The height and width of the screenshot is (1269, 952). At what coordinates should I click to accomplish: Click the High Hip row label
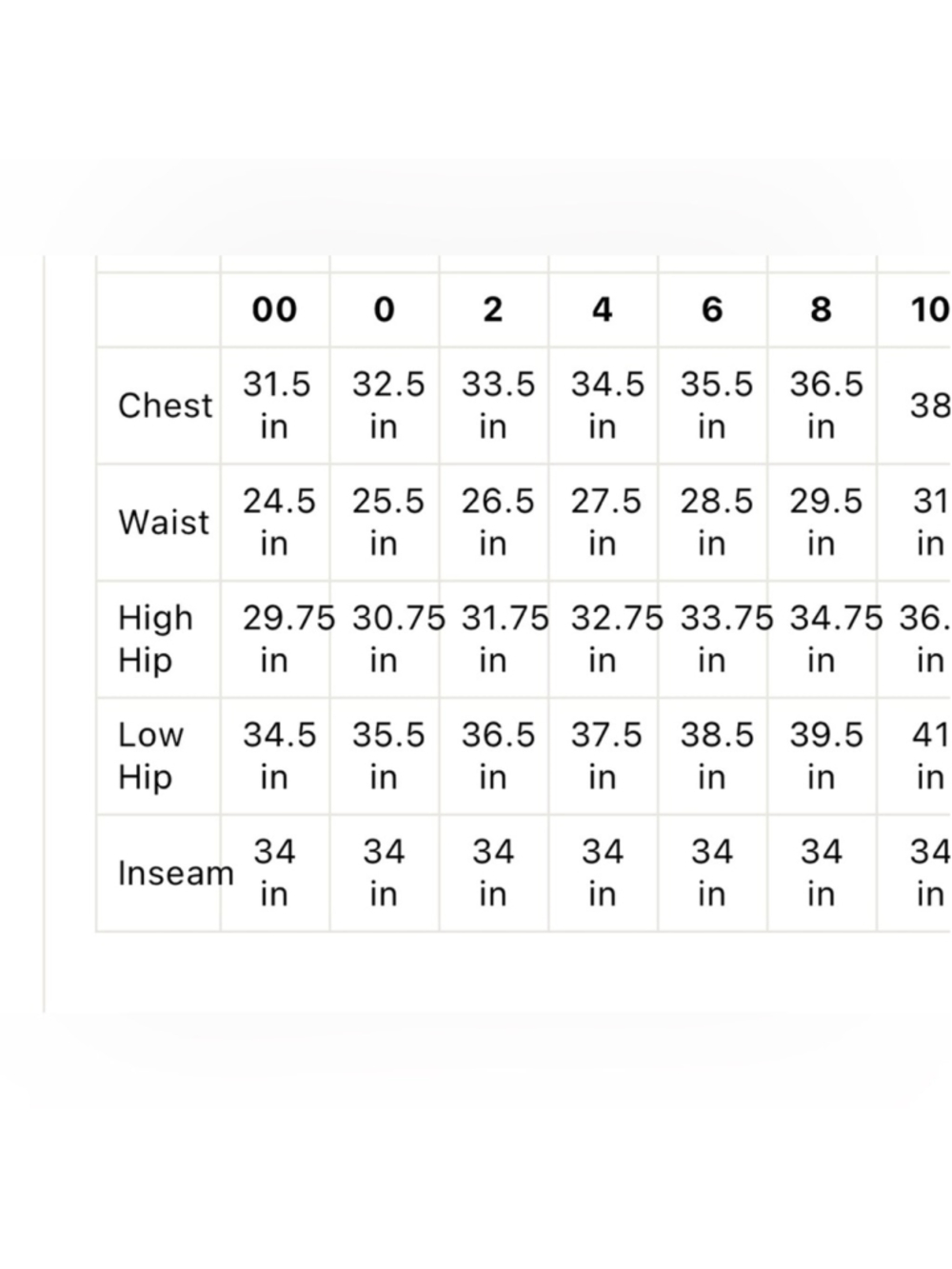[155, 639]
